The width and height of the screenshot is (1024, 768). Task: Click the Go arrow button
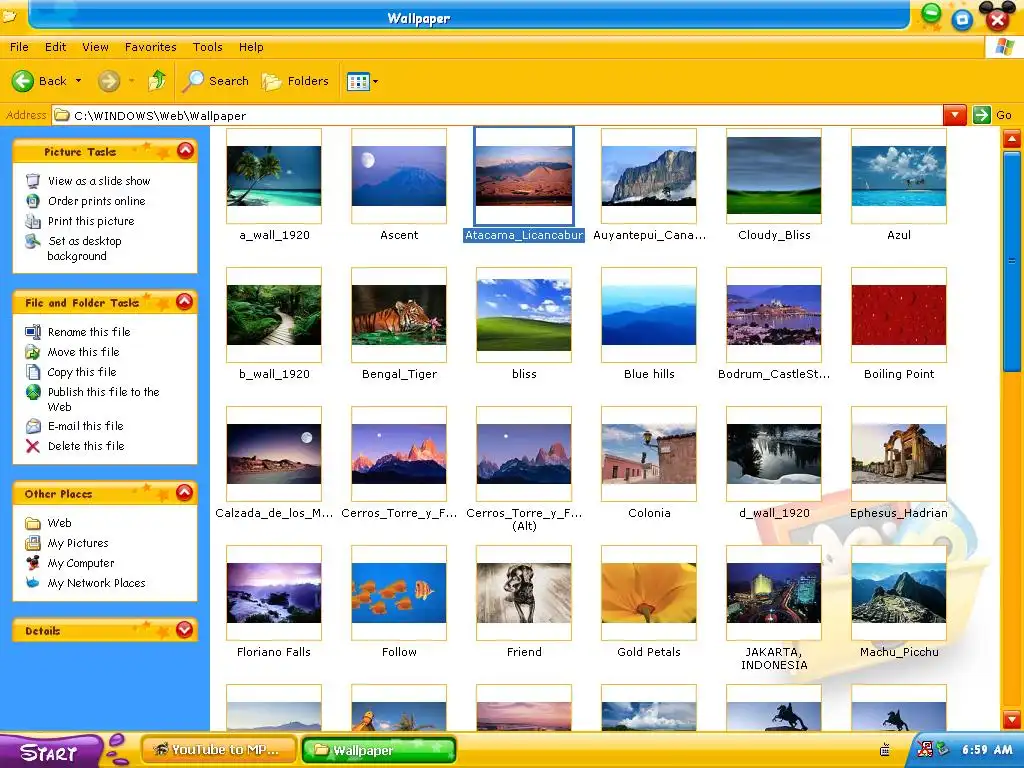pos(982,116)
